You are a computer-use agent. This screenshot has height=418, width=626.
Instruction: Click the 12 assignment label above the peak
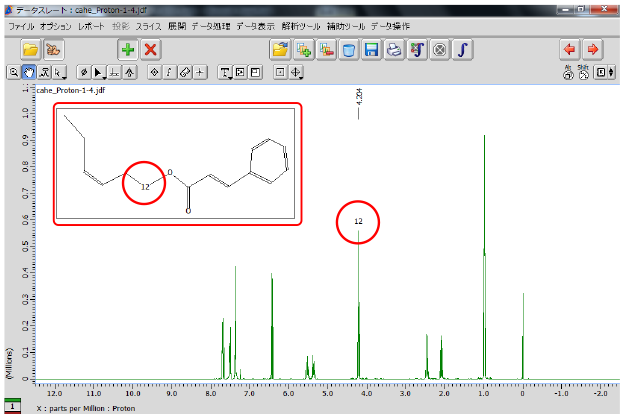click(x=358, y=221)
